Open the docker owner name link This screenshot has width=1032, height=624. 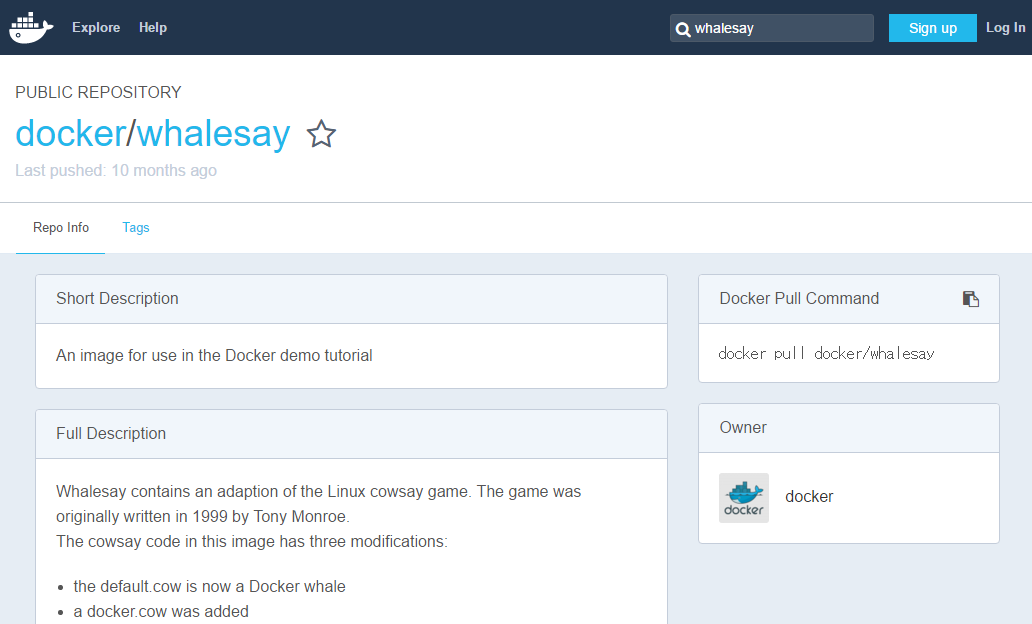pos(809,497)
